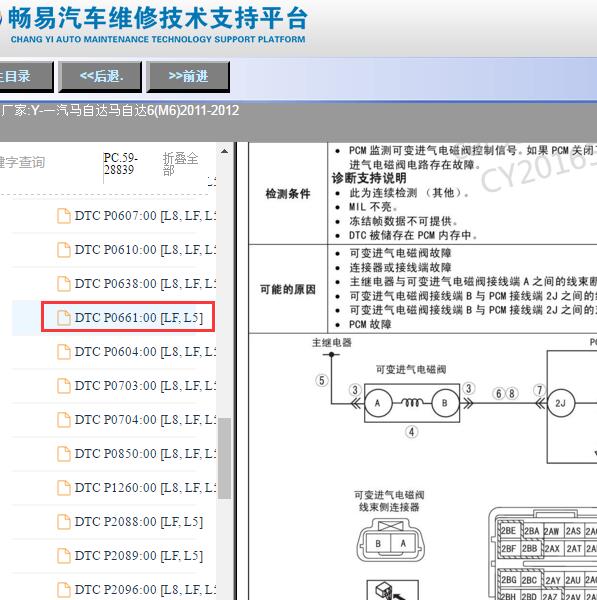597x600 pixels.
Task: Open DTC P0610:00 tree entry
Action: (145, 250)
